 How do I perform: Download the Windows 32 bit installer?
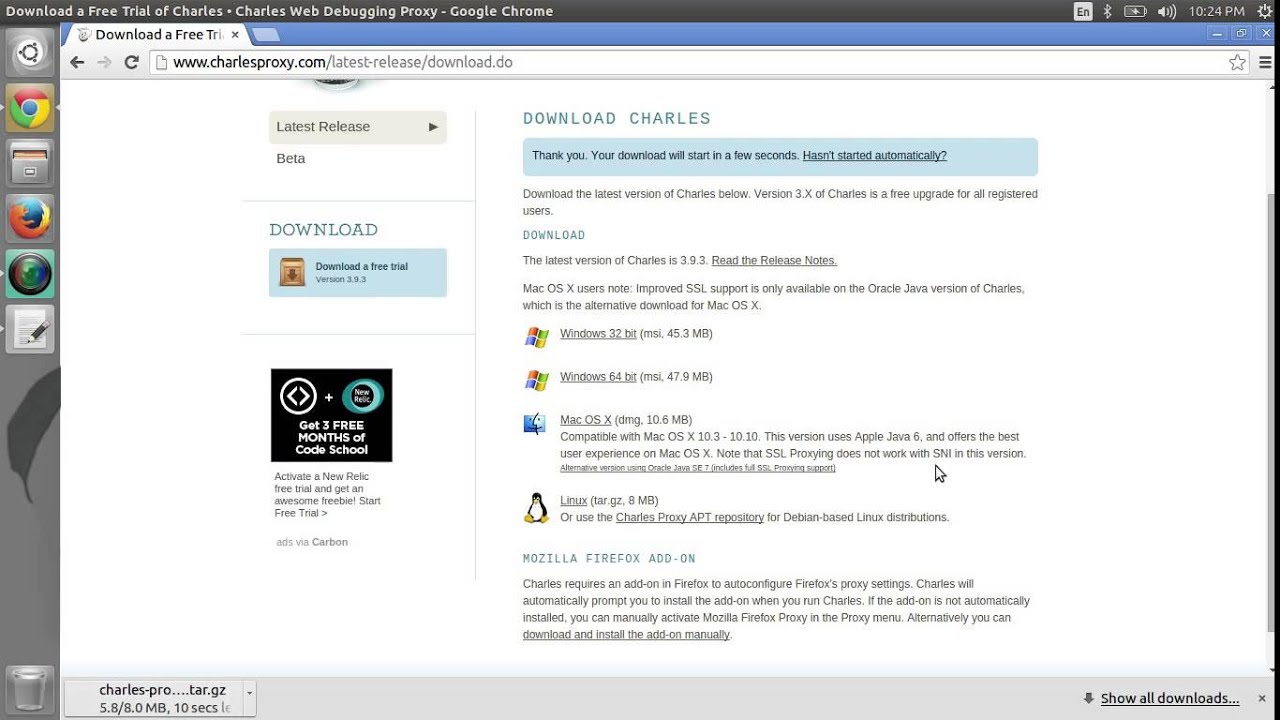tap(598, 334)
